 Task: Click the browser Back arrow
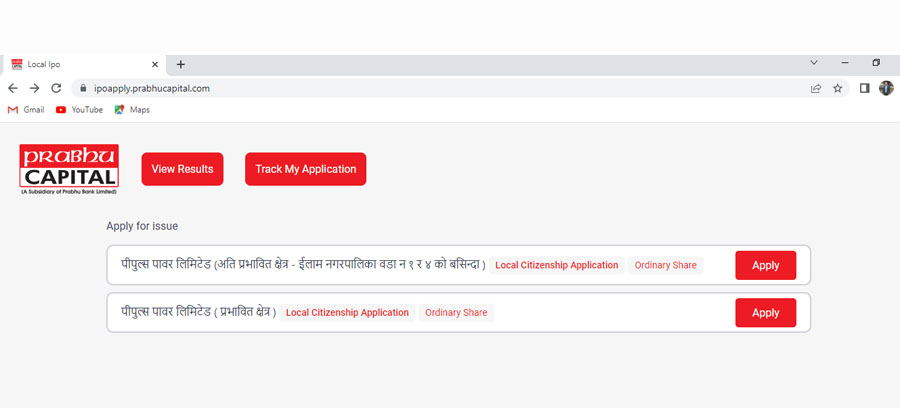click(x=13, y=88)
